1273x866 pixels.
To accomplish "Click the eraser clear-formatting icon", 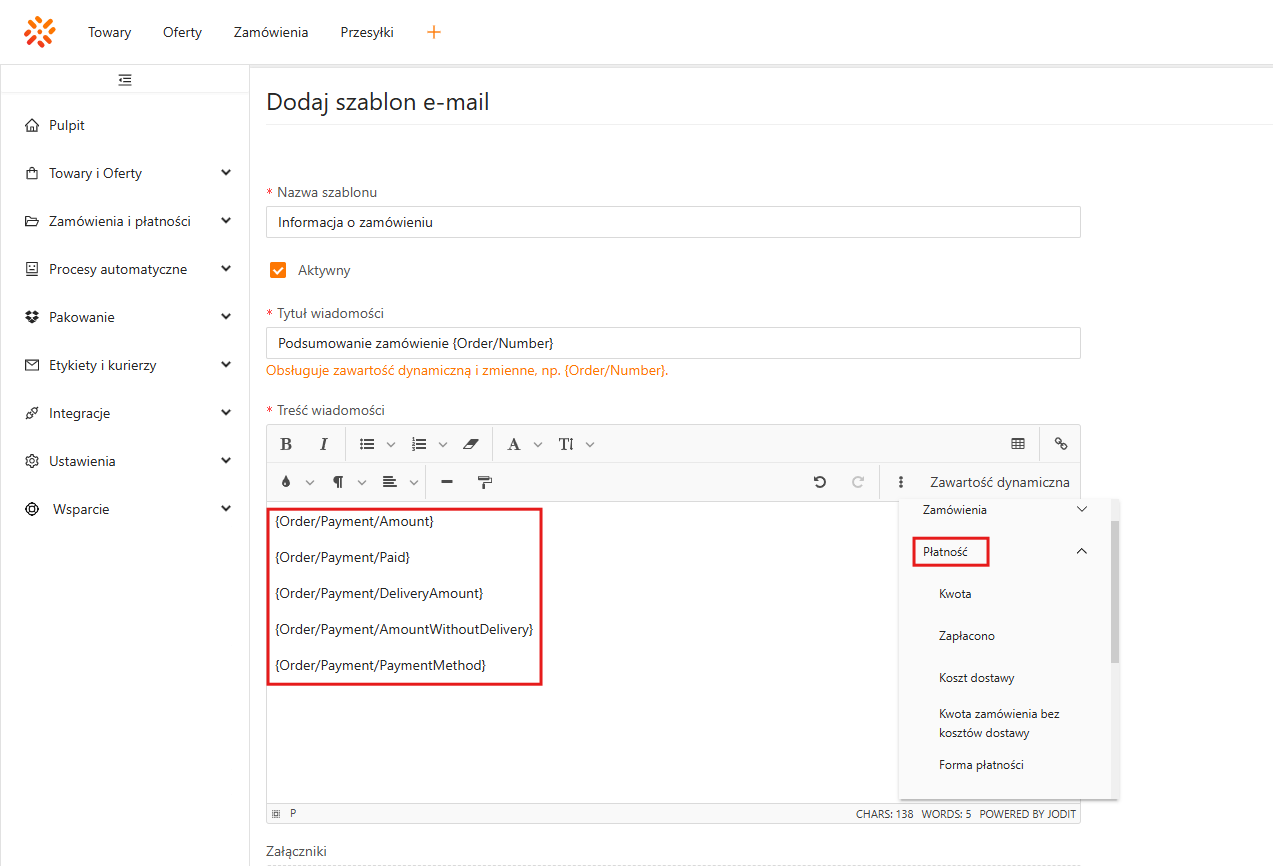I will pos(472,444).
